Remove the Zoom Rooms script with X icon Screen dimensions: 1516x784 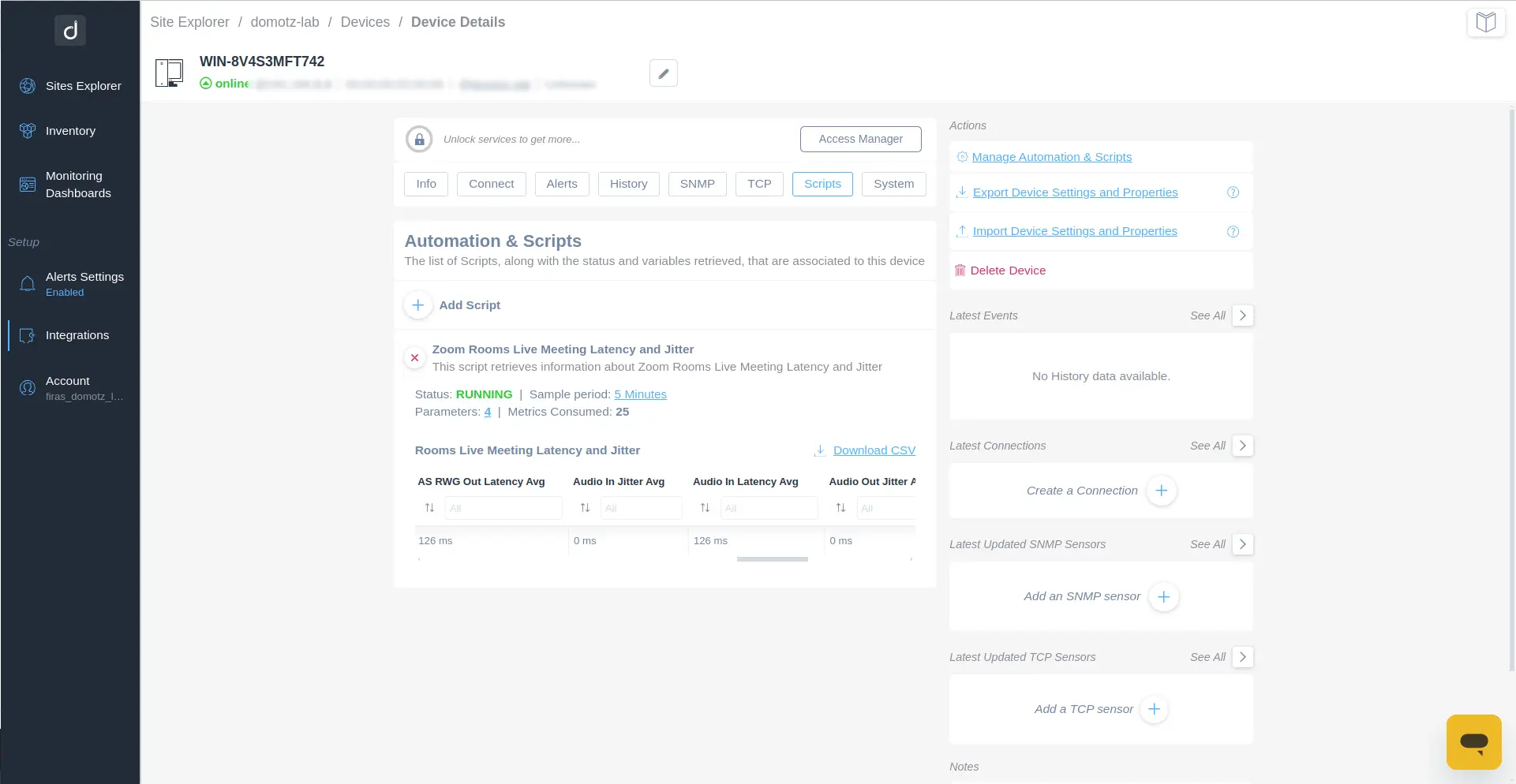(414, 358)
